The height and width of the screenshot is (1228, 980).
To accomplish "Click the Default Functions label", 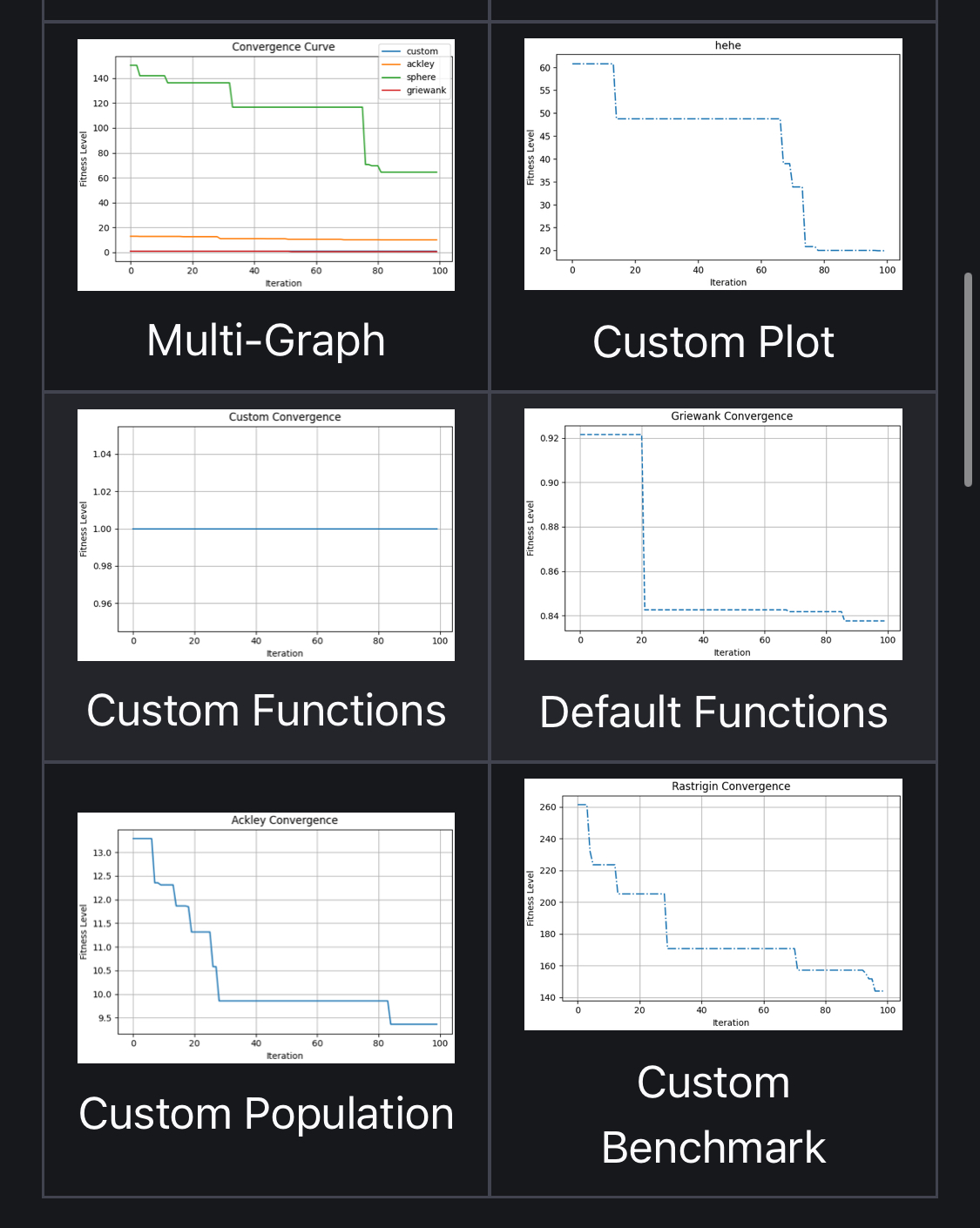I will tap(713, 712).
